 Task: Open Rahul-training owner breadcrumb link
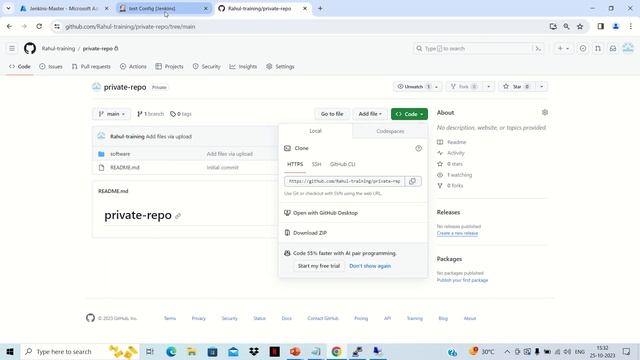point(58,49)
